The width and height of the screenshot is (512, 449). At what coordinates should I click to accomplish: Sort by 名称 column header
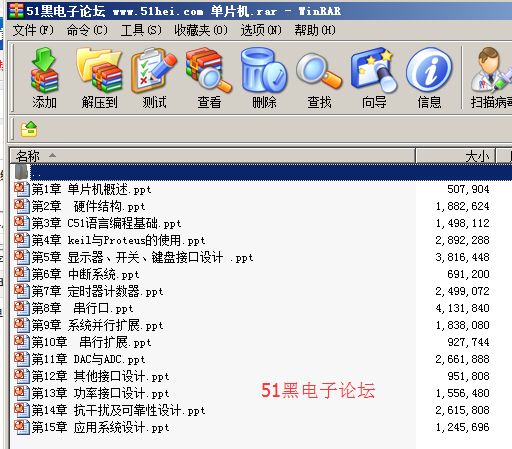(213, 156)
